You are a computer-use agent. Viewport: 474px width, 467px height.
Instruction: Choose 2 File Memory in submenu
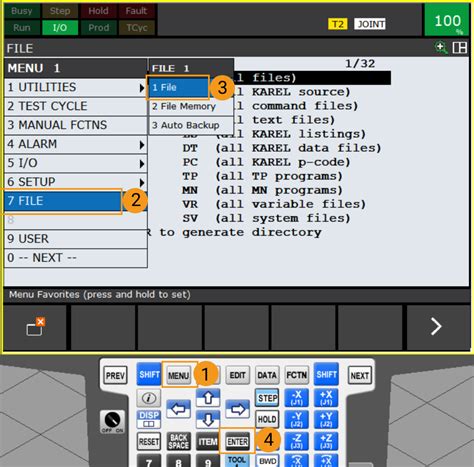pos(191,106)
